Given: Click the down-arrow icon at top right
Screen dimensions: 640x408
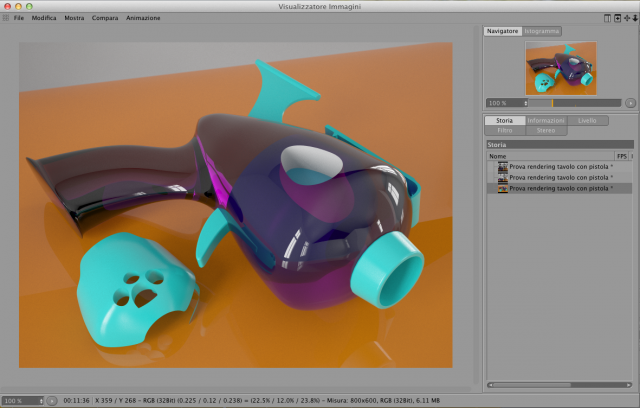Looking at the screenshot, I should 635,18.
